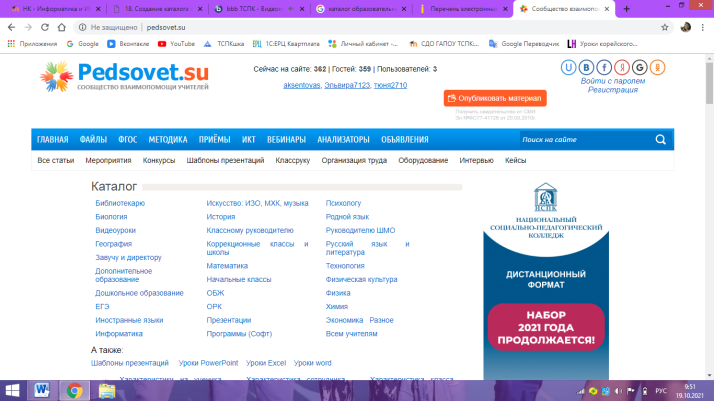Open the Chrome three-dot menu
Viewport: 714px width, 401px height.
(x=703, y=27)
